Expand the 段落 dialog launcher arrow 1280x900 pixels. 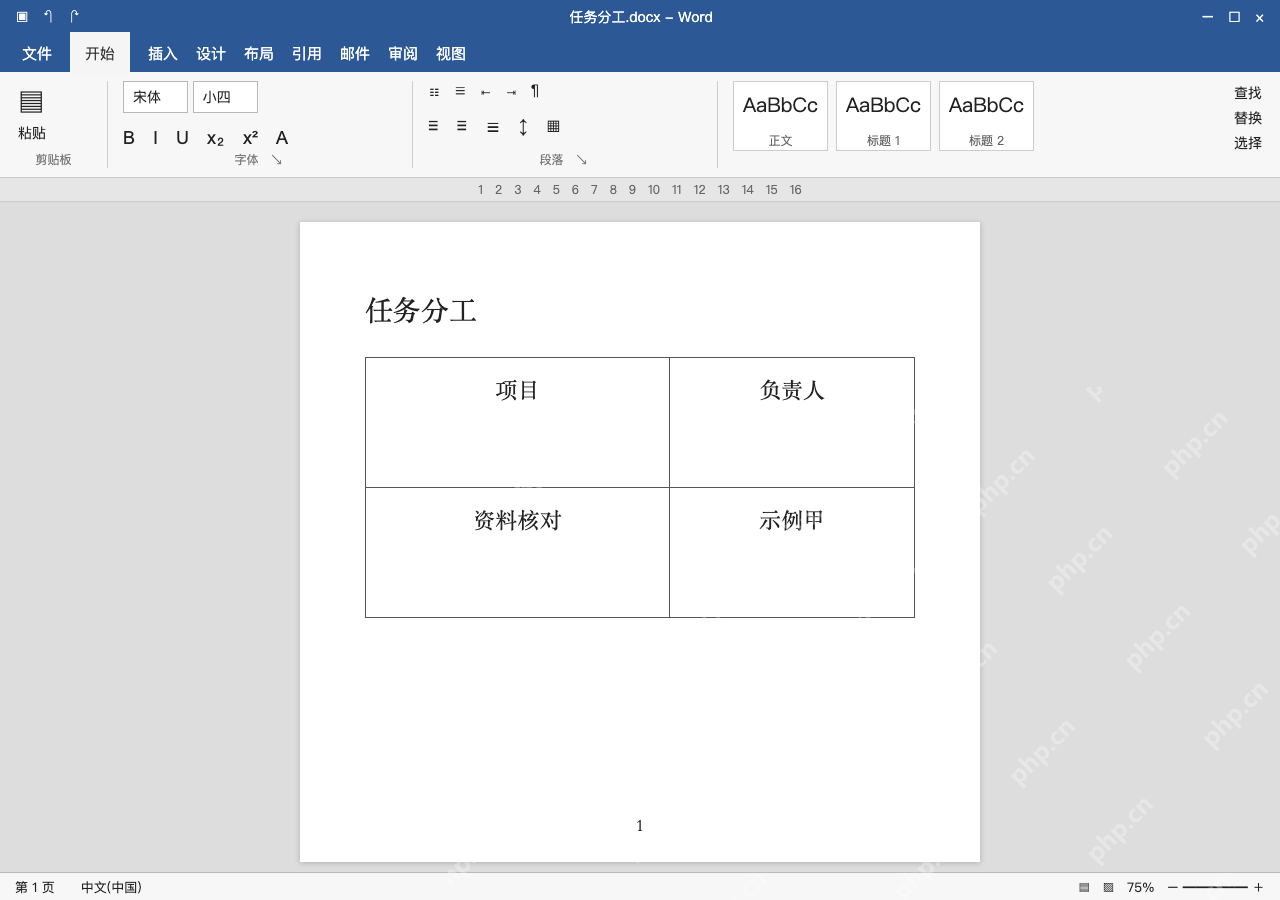pyautogui.click(x=582, y=160)
